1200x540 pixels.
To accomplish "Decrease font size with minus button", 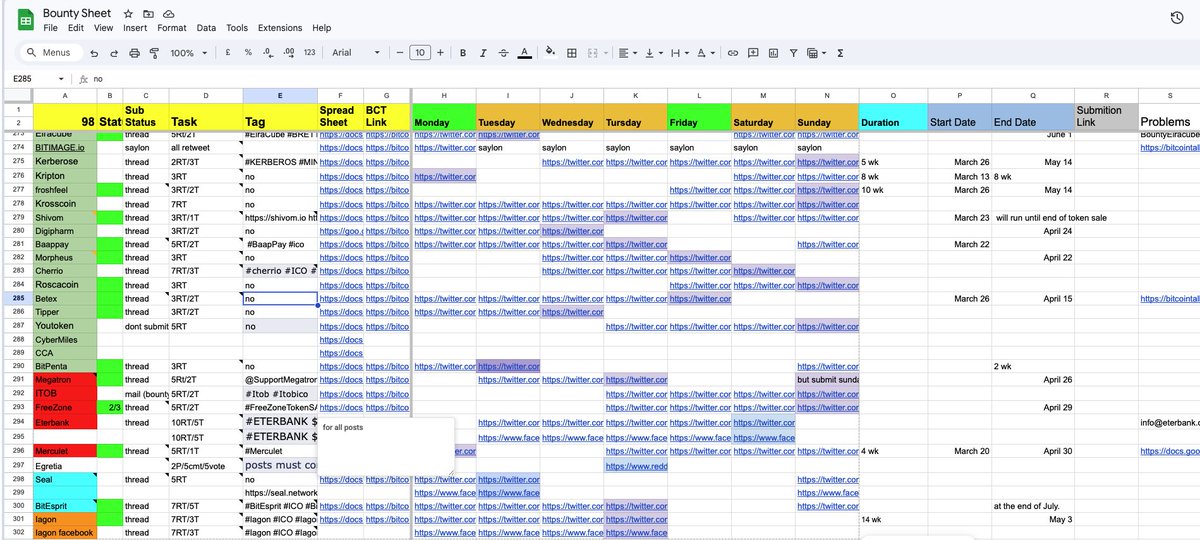I will [400, 52].
